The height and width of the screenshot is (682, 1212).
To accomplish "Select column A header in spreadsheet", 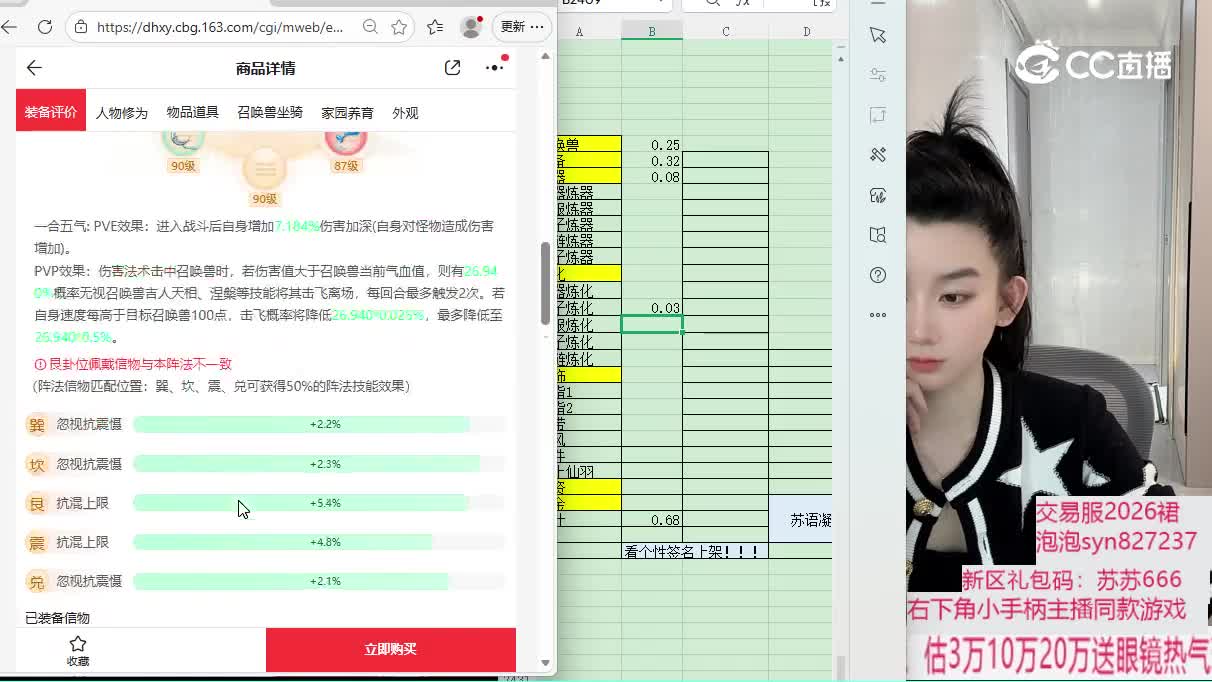I will (579, 32).
